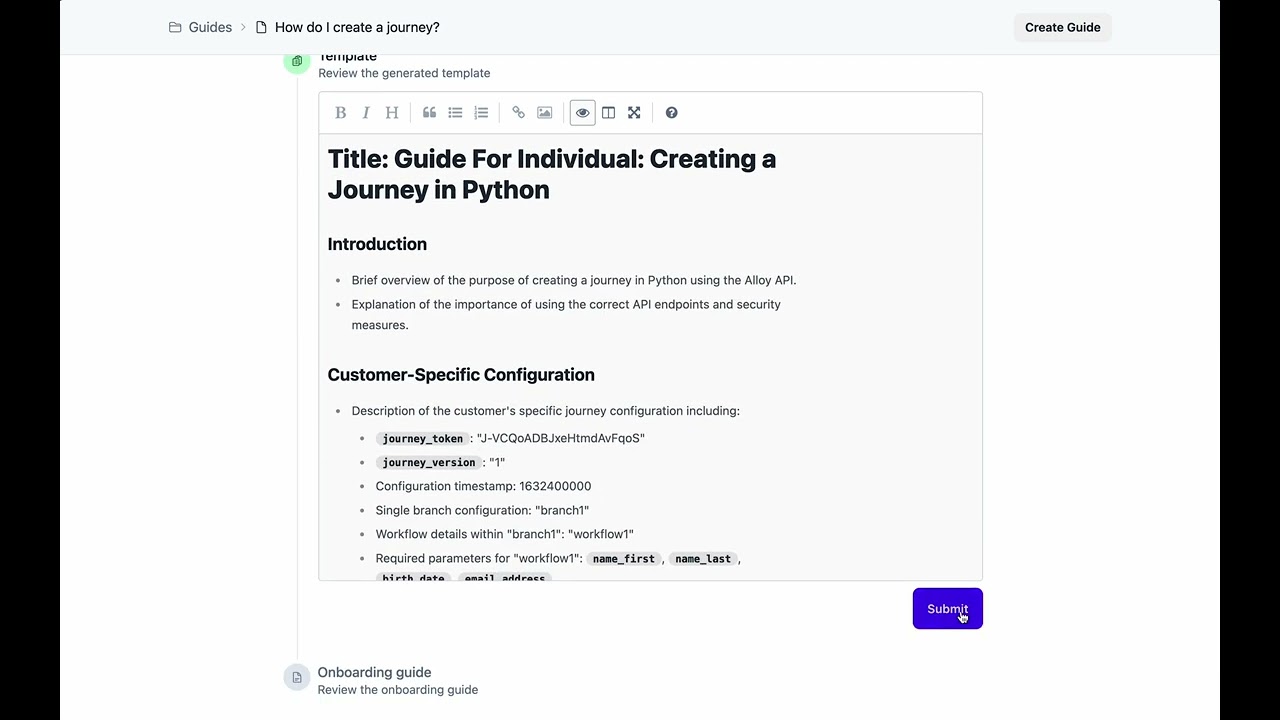Screen dimensions: 1280x720
Task: Submit the reviewed template
Action: (x=947, y=609)
